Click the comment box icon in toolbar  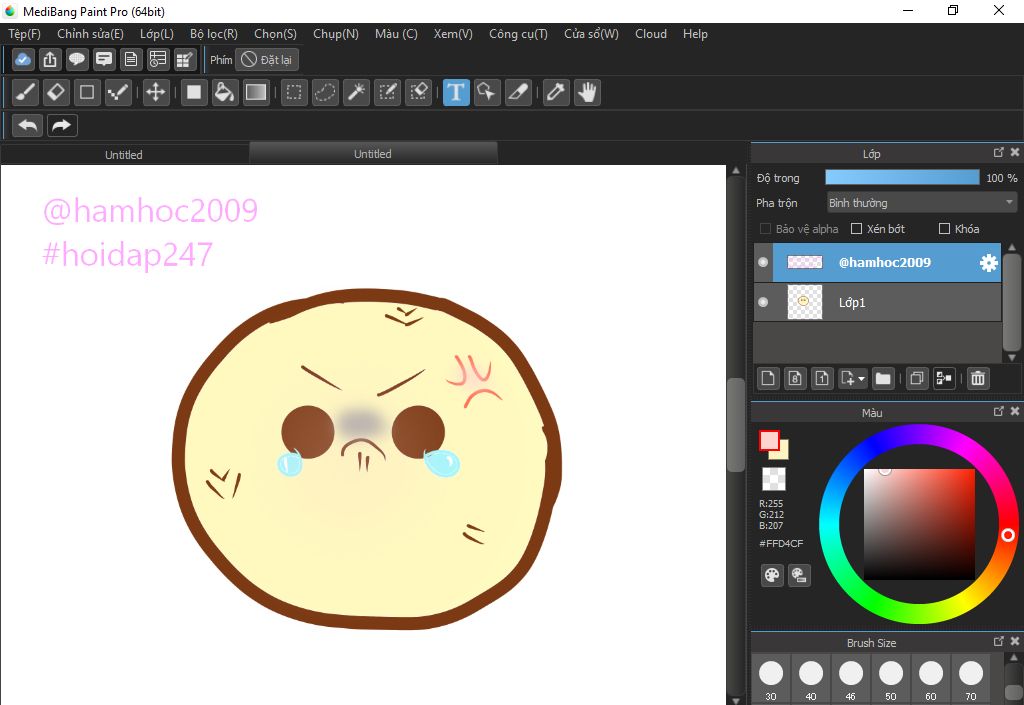point(104,59)
